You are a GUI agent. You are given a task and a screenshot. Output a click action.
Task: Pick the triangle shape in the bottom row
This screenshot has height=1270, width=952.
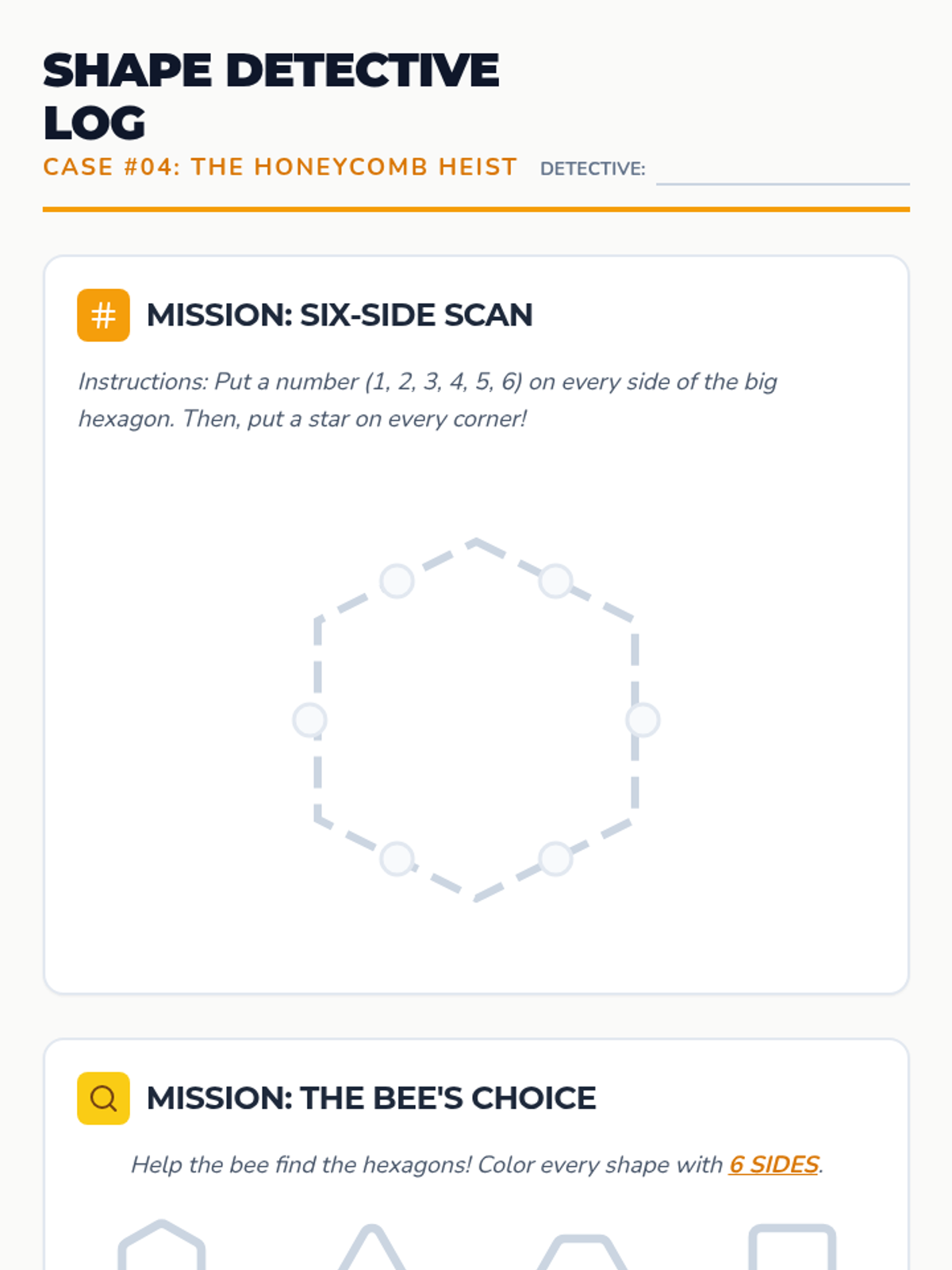[371, 1254]
